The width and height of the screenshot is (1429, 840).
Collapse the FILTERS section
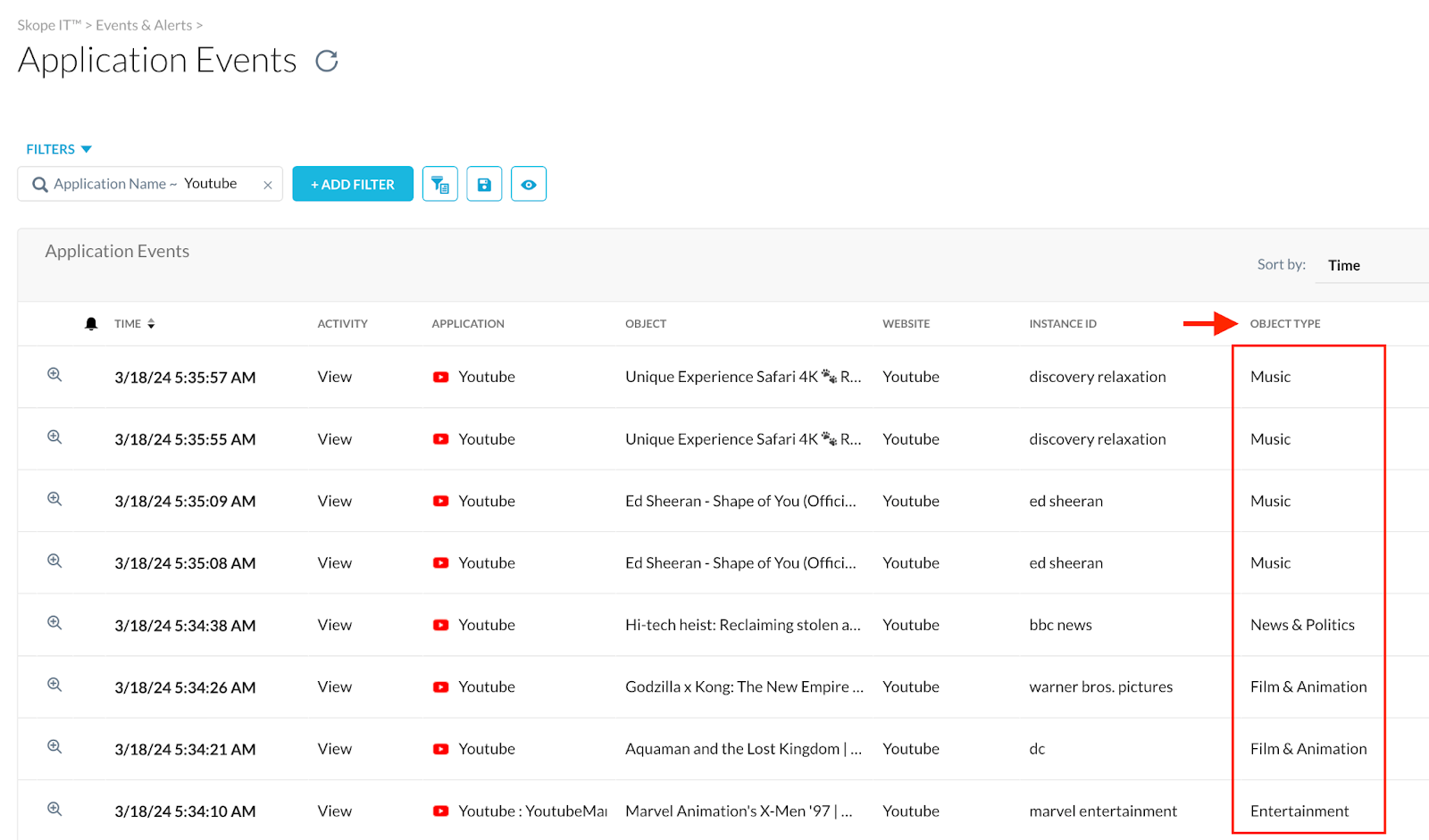click(59, 149)
